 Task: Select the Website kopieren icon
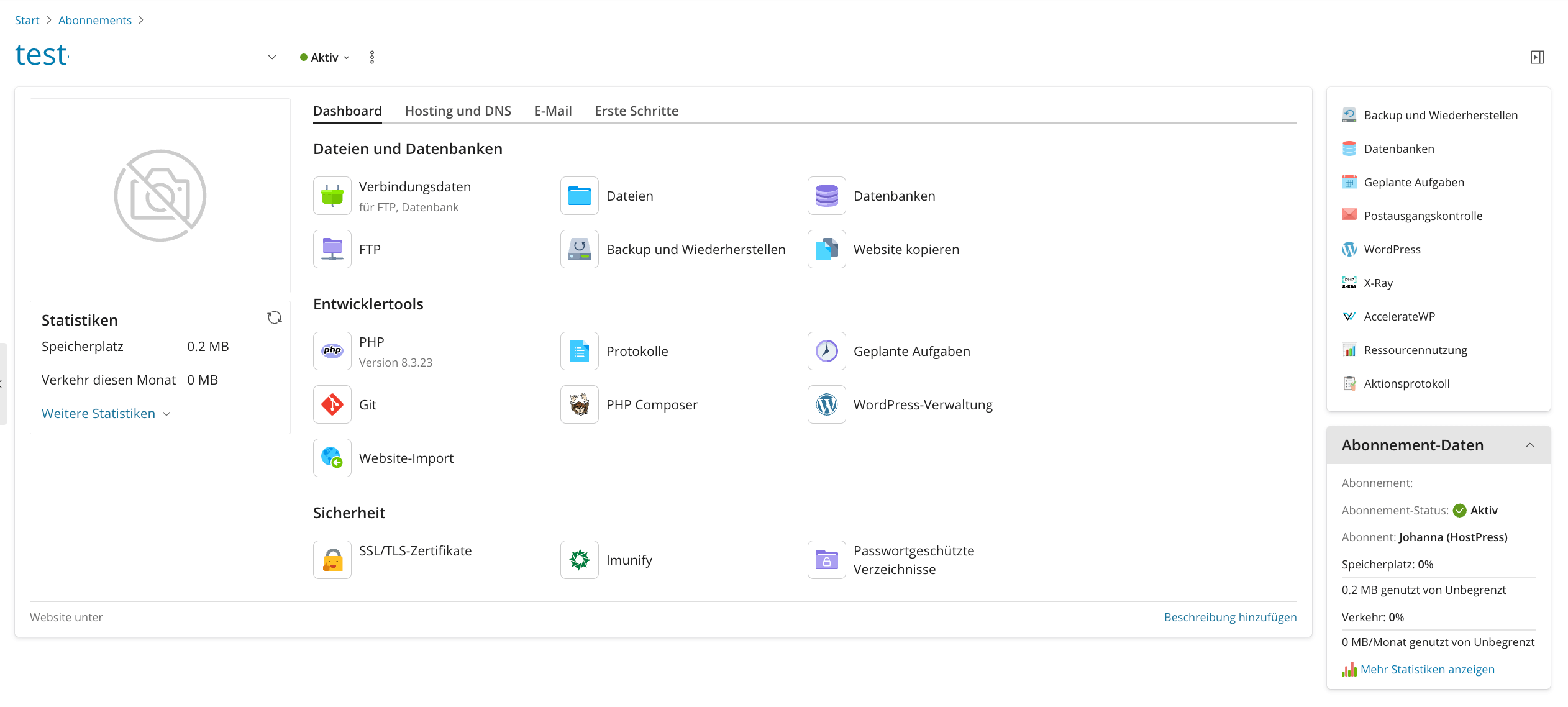click(826, 249)
